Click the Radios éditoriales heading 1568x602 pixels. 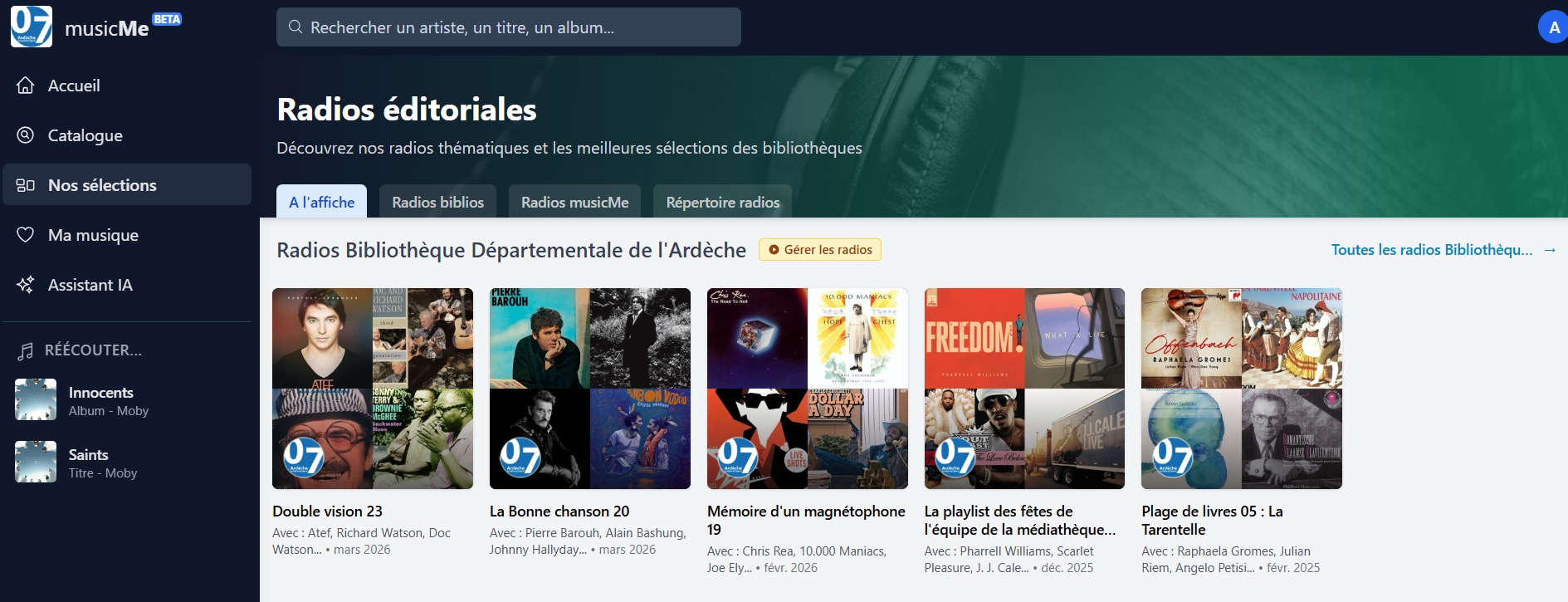tap(407, 110)
